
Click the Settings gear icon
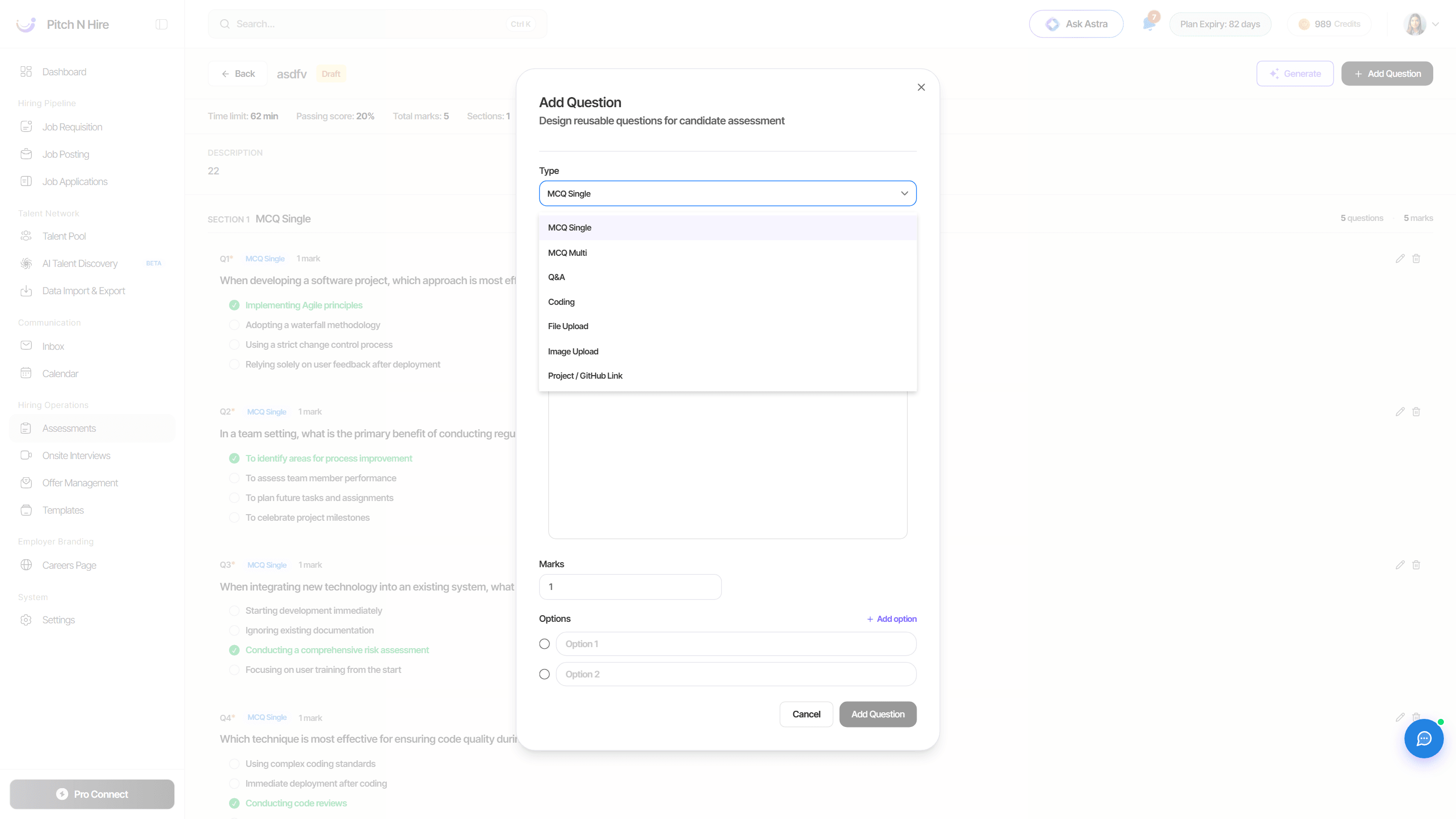point(26,620)
